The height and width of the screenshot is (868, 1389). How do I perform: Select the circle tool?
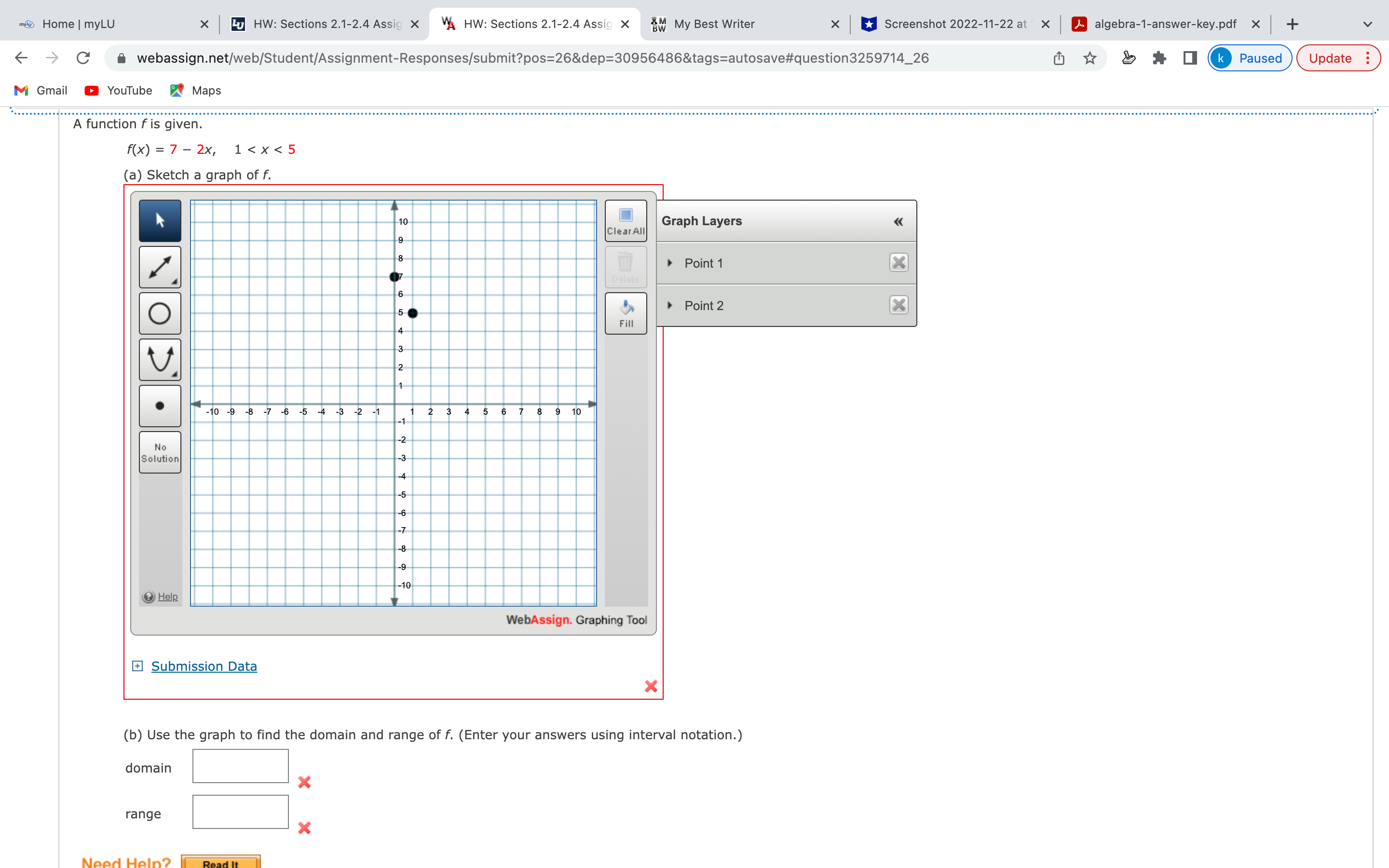(x=160, y=313)
